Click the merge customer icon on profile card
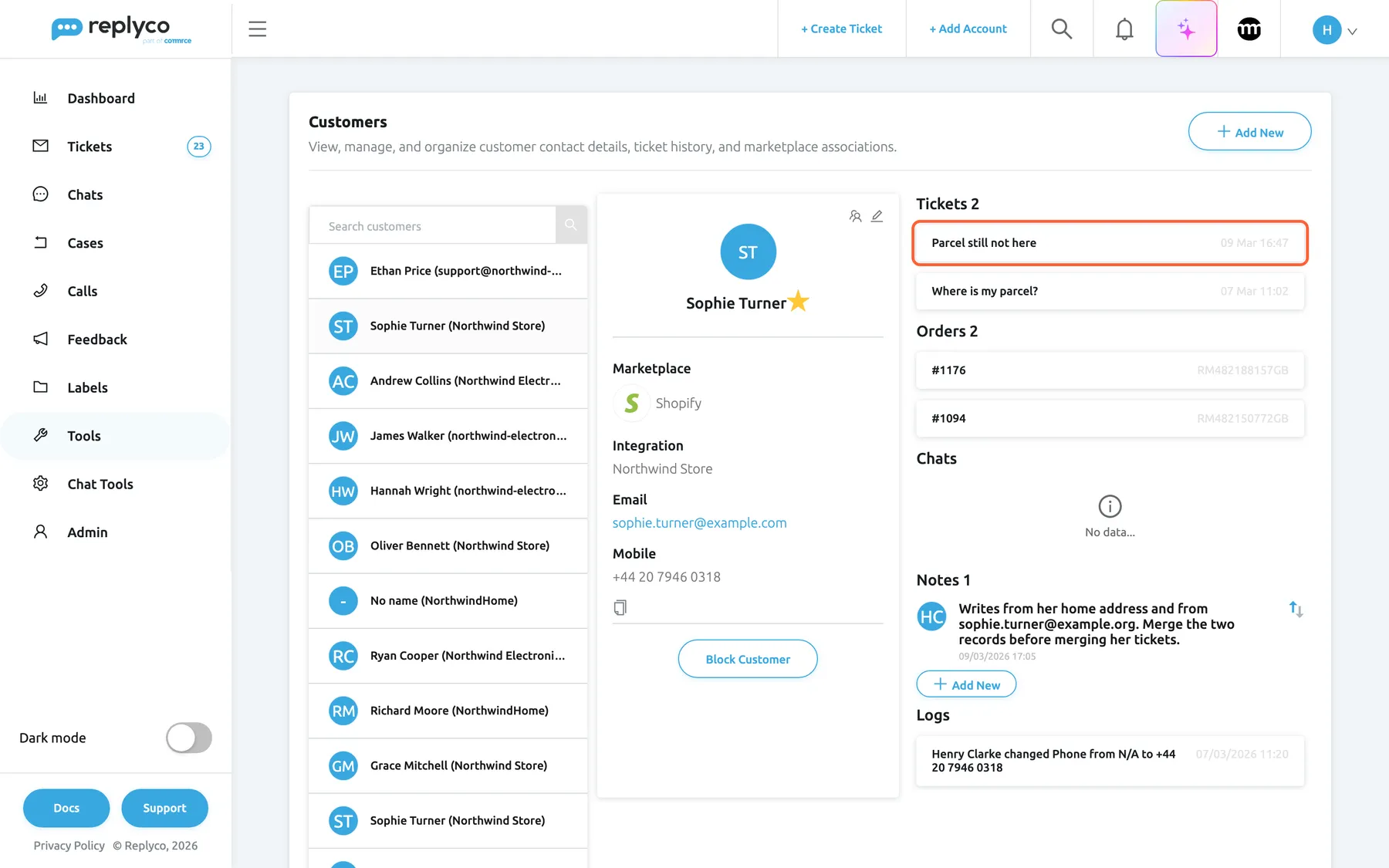Viewport: 1389px width, 868px height. pos(855,216)
